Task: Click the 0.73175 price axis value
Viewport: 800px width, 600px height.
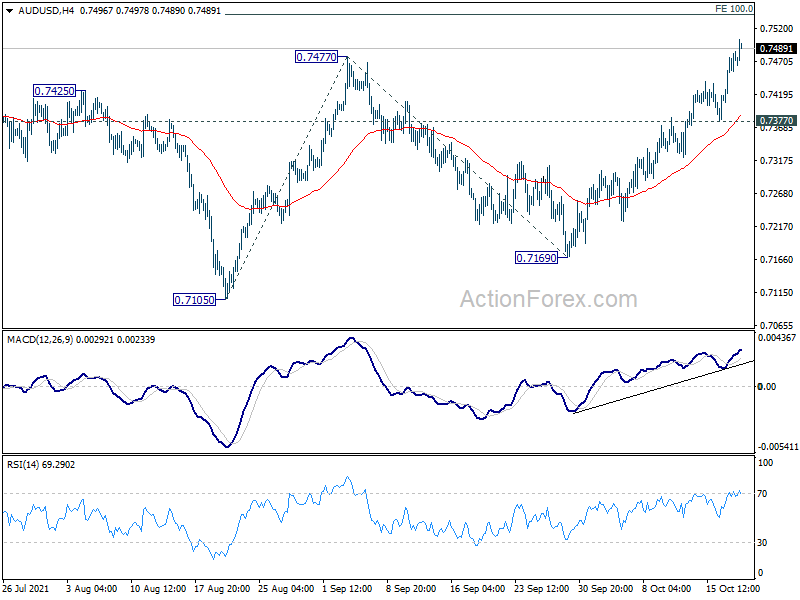Action: click(777, 161)
